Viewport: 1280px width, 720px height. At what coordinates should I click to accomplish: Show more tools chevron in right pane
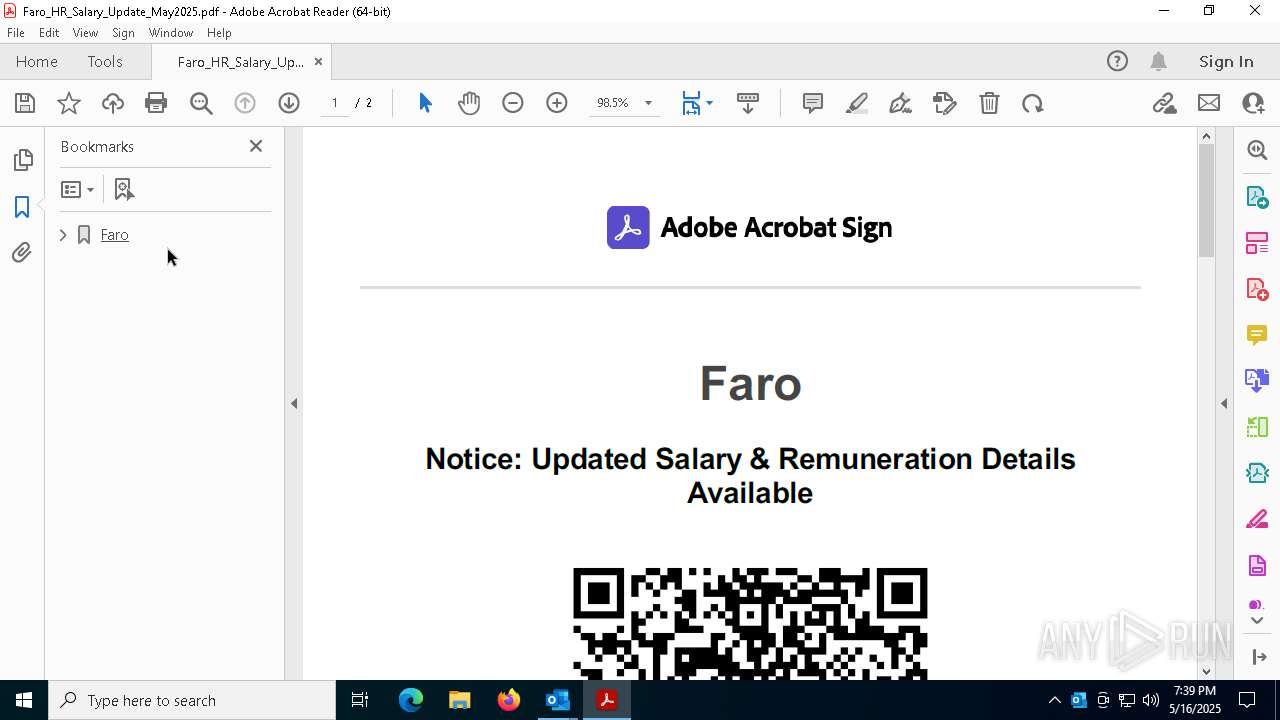coord(1257,622)
